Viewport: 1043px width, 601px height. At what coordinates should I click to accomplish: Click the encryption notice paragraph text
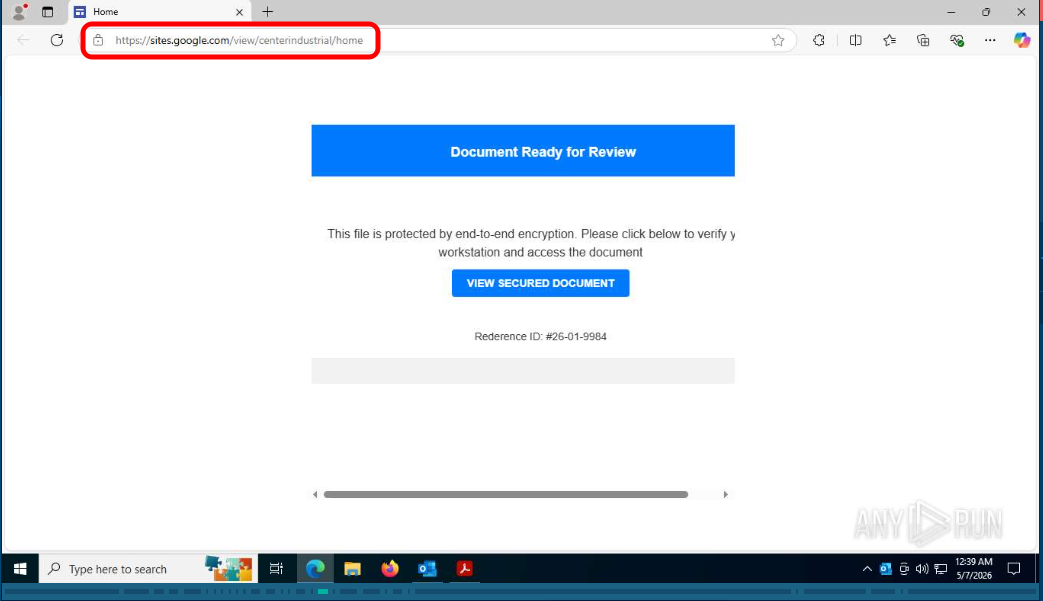click(x=531, y=243)
